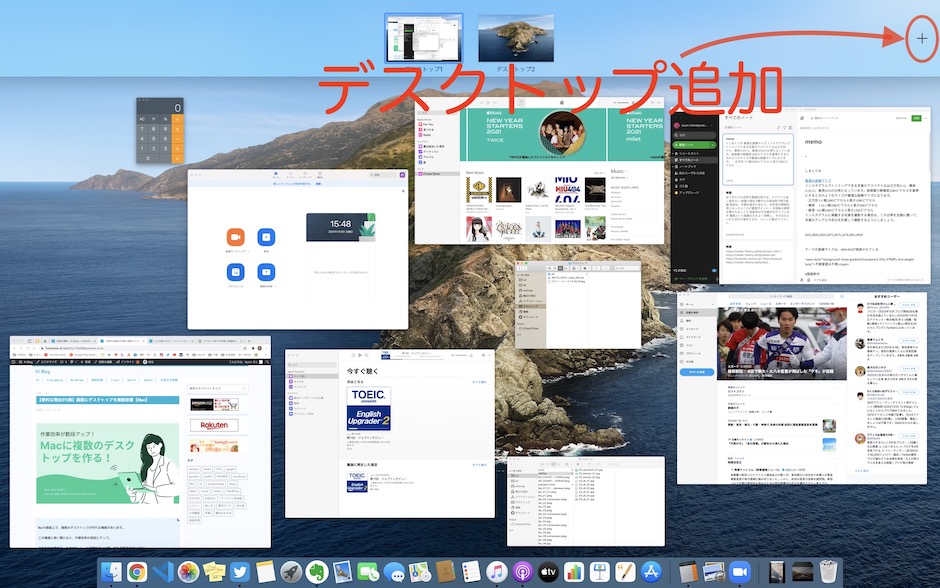940x588 pixels.
Task: Click the Calculator icon in the Dock
Action: point(688,572)
